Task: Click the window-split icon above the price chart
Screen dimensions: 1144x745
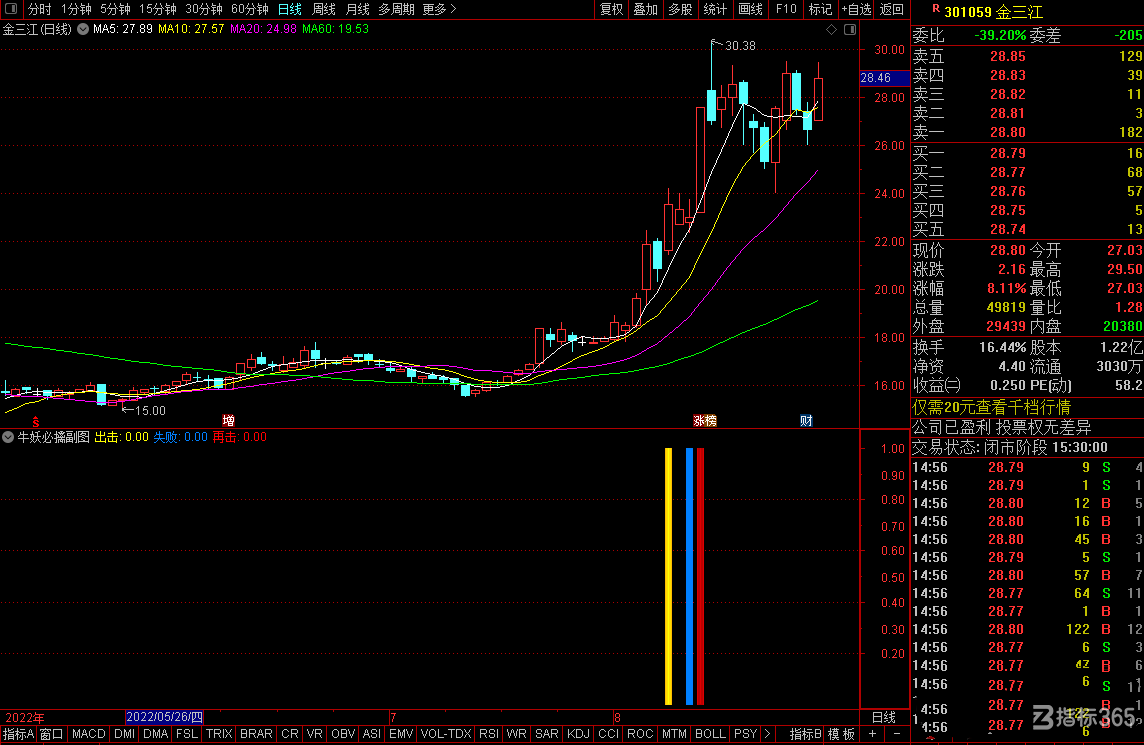Action: pyautogui.click(x=850, y=29)
